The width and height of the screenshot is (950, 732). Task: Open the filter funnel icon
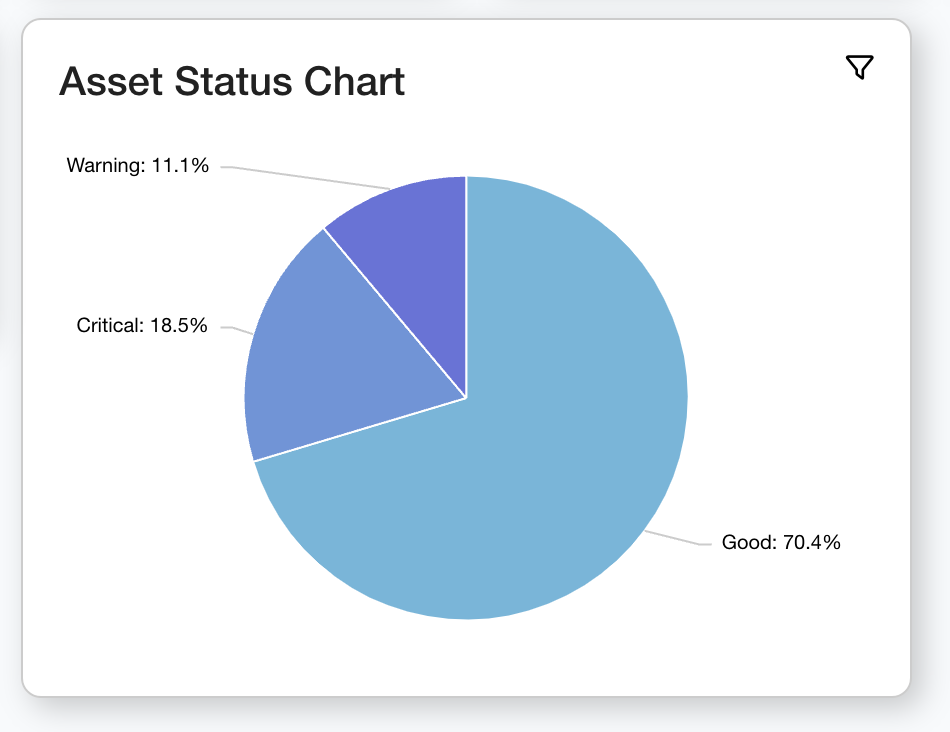pos(859,68)
